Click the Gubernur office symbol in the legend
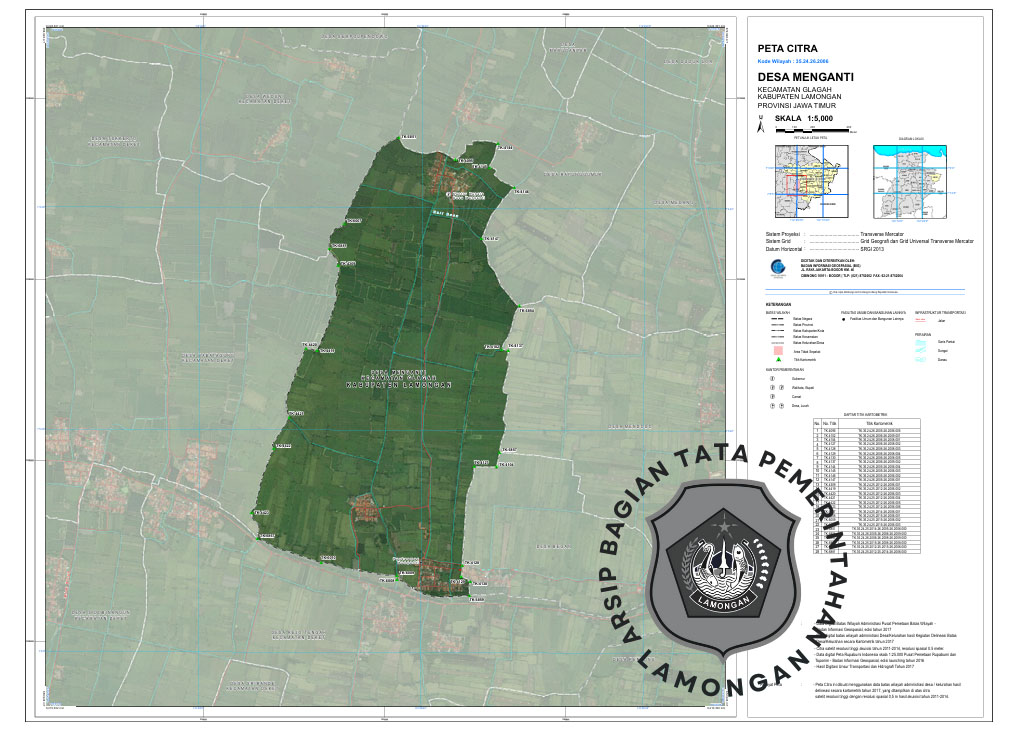 click(x=772, y=379)
